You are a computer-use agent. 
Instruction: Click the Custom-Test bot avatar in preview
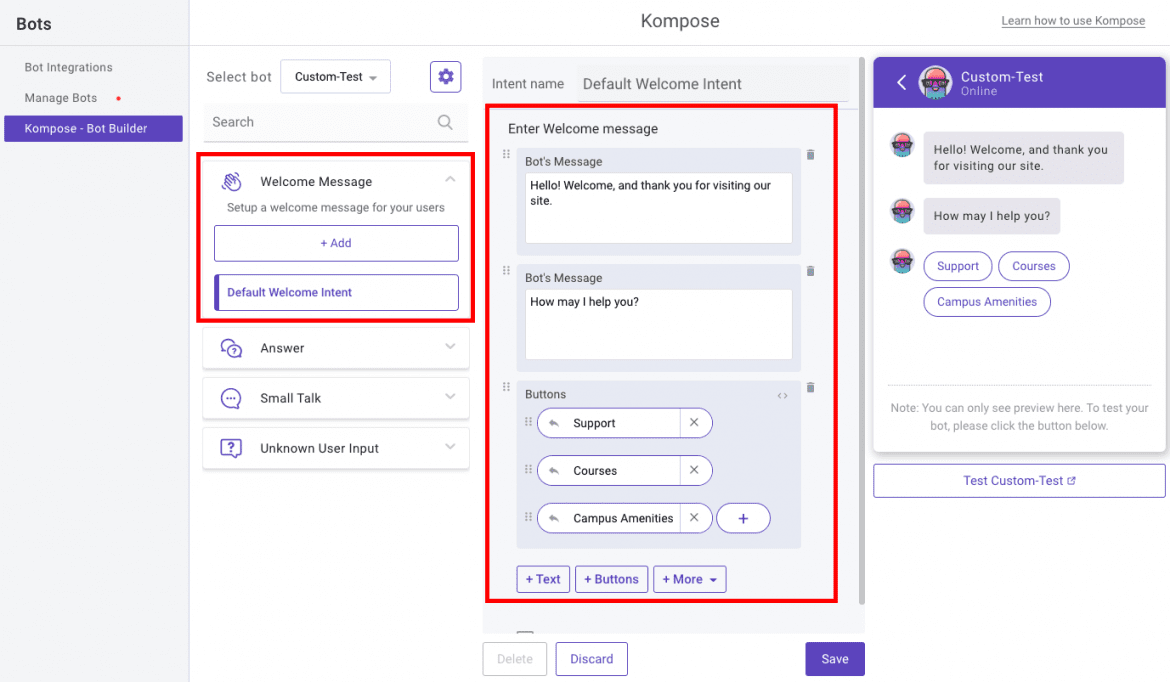pos(934,81)
